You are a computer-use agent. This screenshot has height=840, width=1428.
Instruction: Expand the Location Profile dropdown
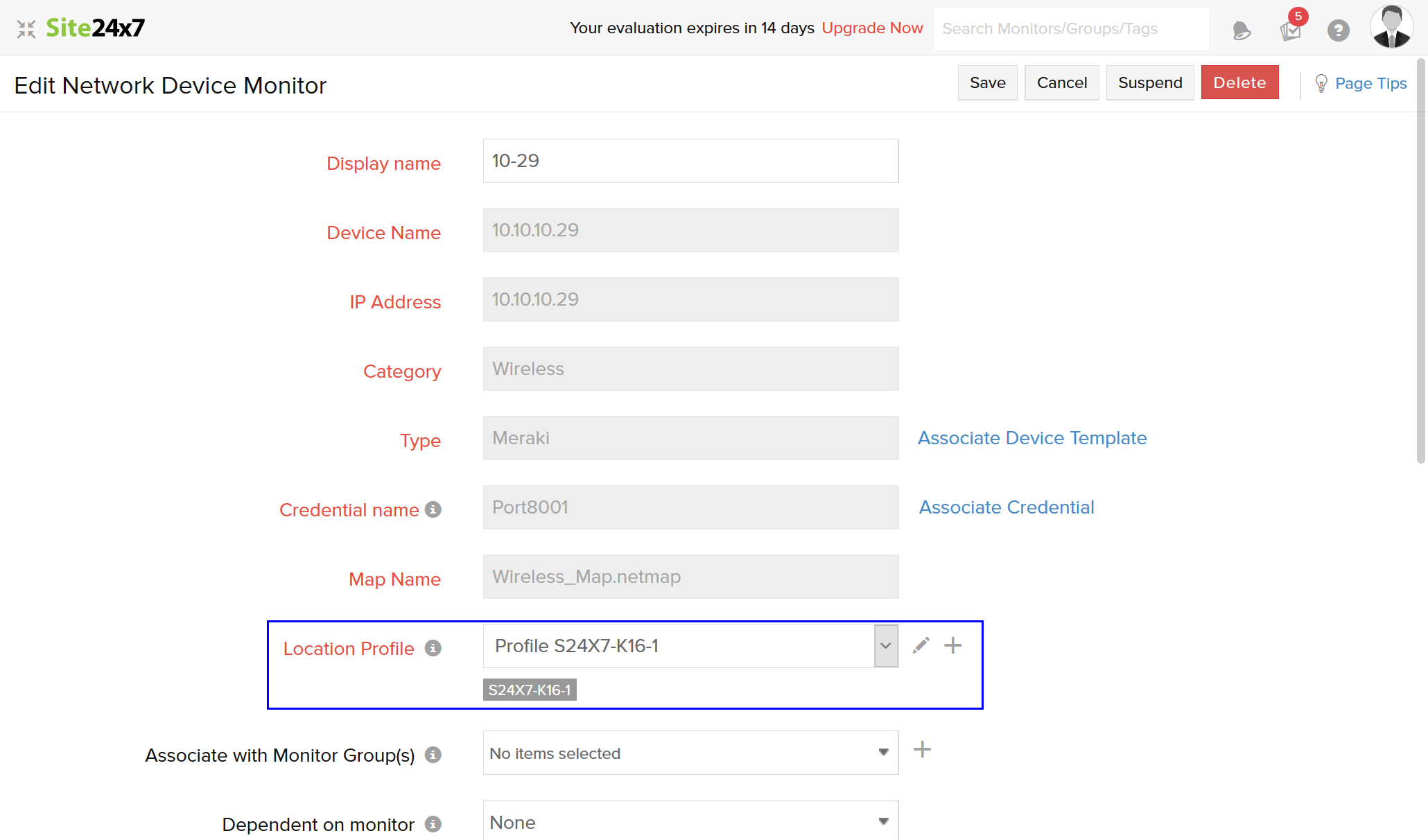885,646
